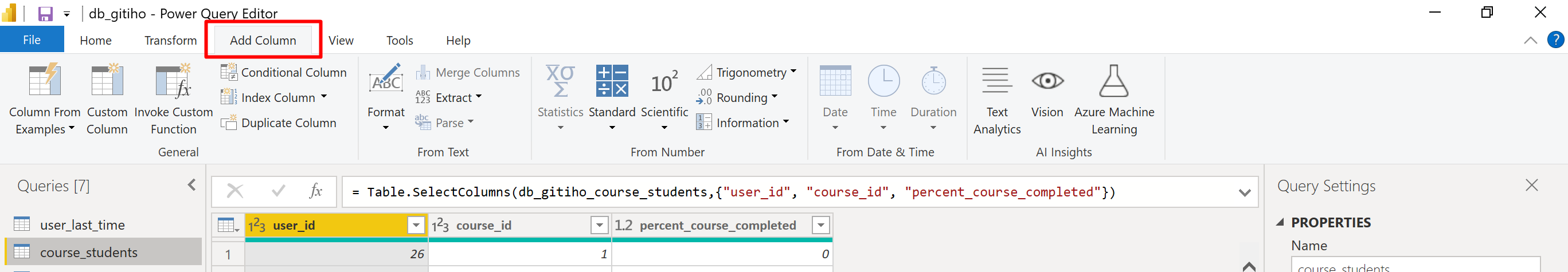Open the table options corner menu
The width and height of the screenshot is (1568, 272).
pos(228,226)
